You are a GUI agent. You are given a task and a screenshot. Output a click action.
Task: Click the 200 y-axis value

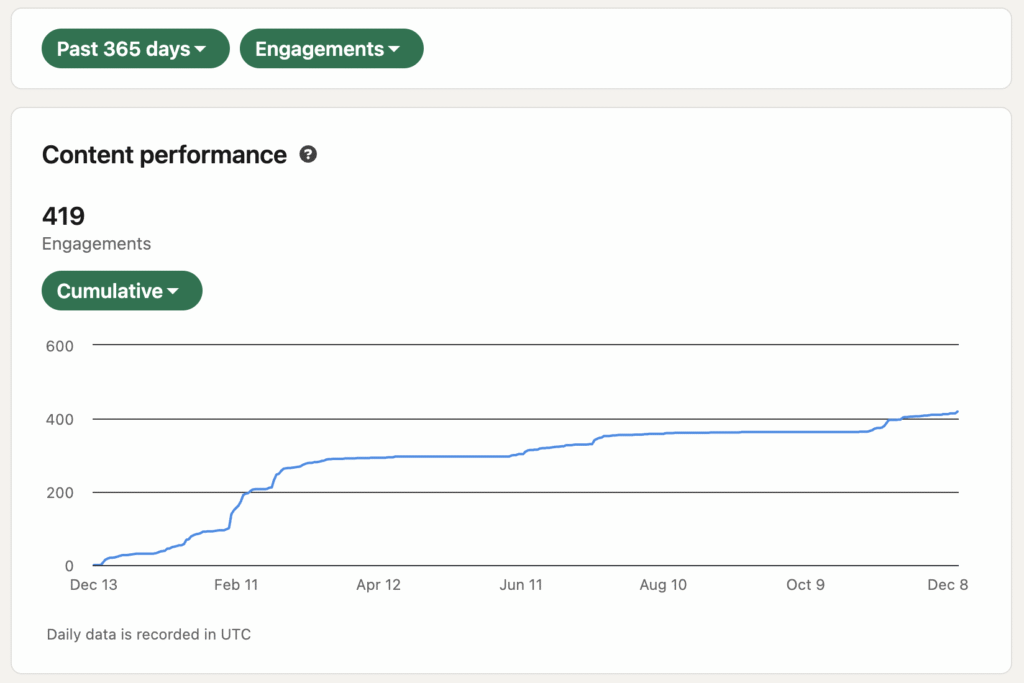click(x=60, y=492)
